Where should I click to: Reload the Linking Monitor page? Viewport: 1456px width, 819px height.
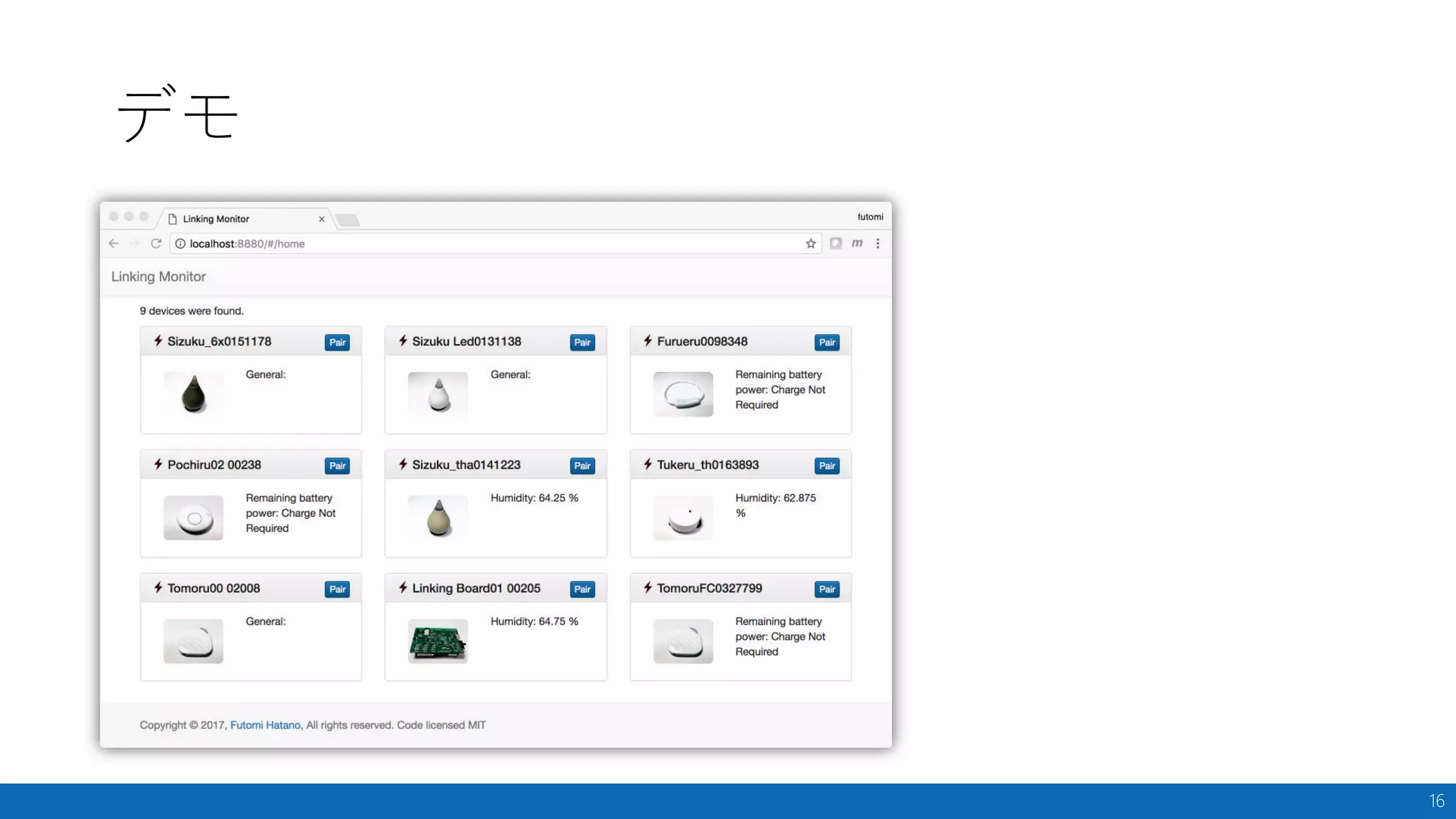pos(156,243)
